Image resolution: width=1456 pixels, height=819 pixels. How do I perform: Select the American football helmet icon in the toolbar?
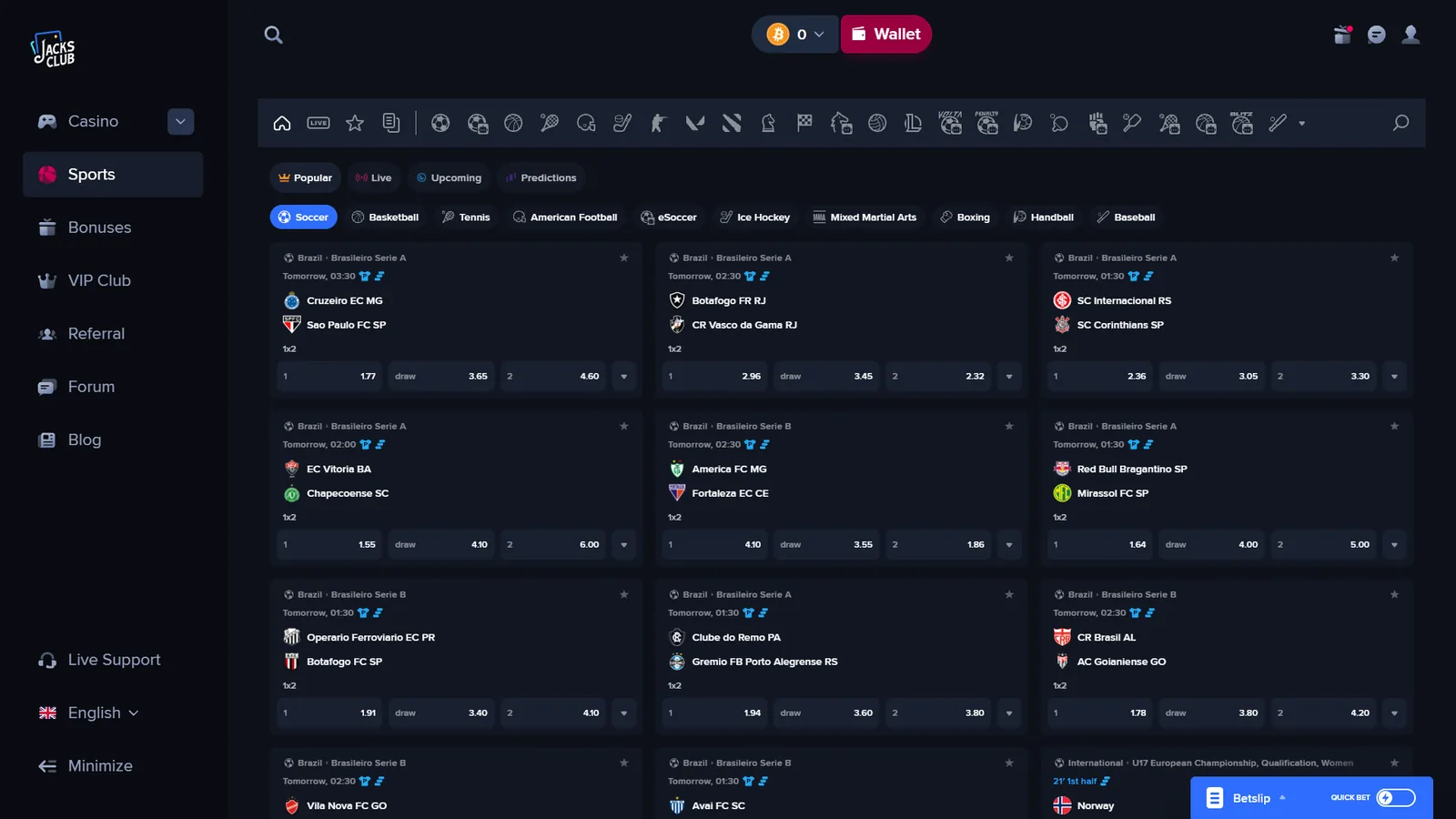[x=586, y=123]
